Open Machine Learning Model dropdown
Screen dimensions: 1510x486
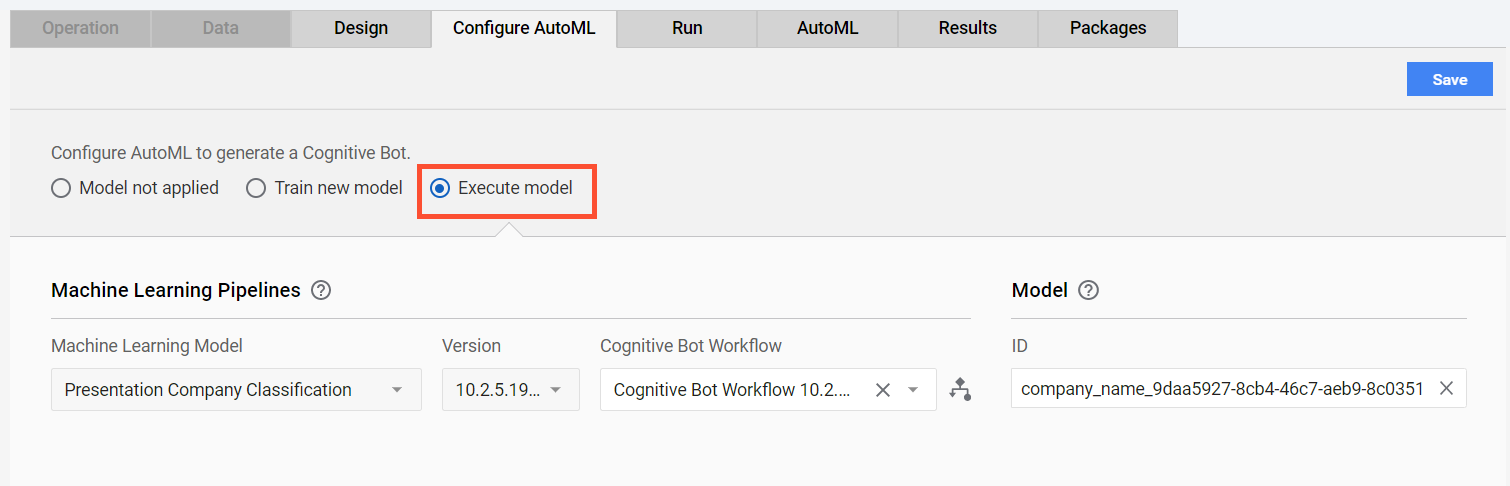pyautogui.click(x=236, y=390)
